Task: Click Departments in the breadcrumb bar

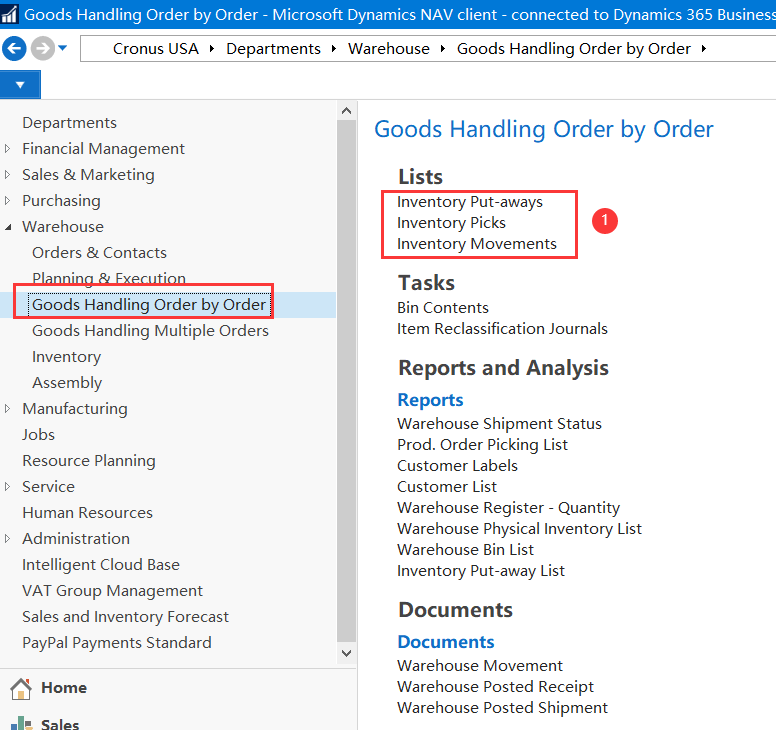Action: 273,49
